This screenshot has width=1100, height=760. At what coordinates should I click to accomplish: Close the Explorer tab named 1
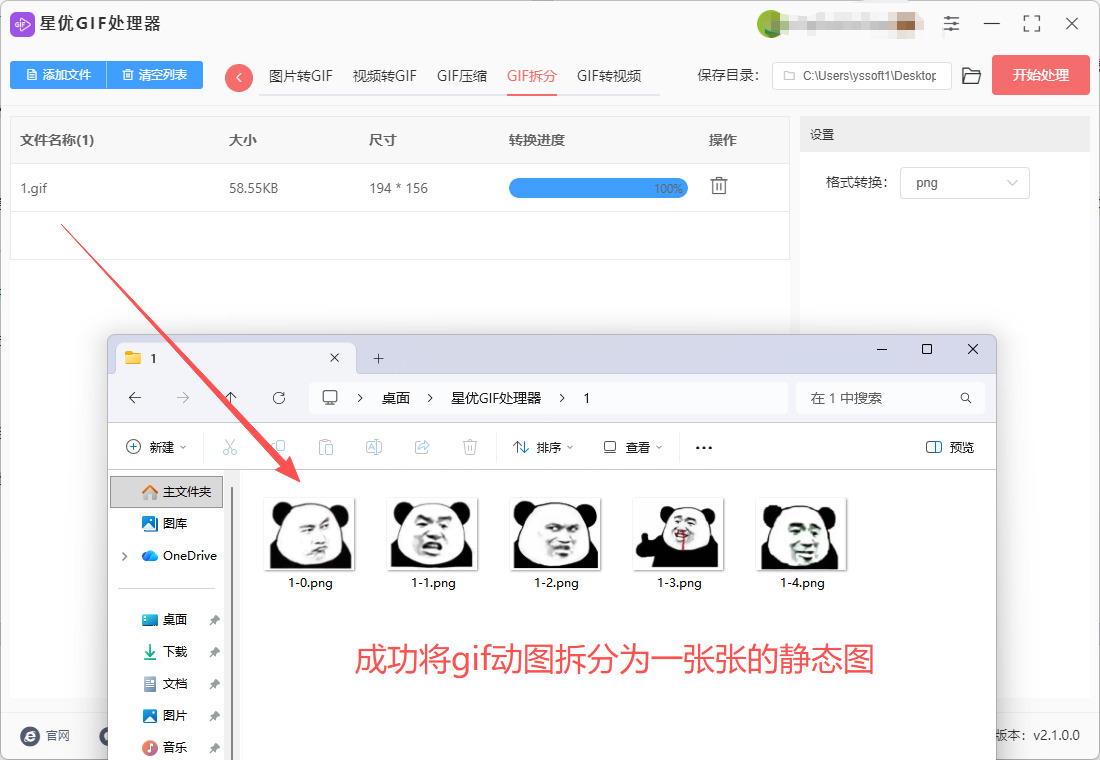pos(335,358)
